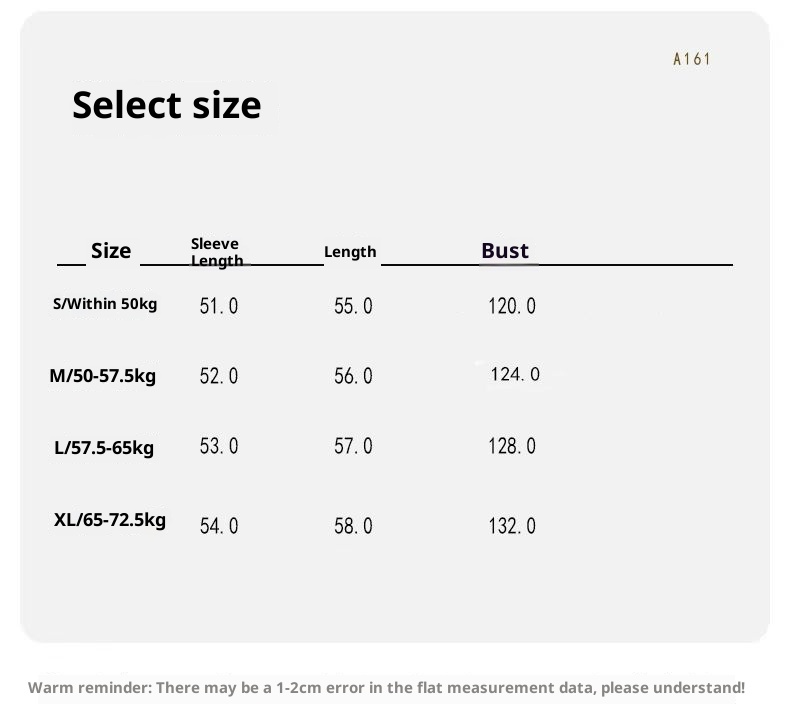The width and height of the screenshot is (790, 727).
Task: Pick the XL/65-72.5kg size label
Action: click(x=110, y=520)
